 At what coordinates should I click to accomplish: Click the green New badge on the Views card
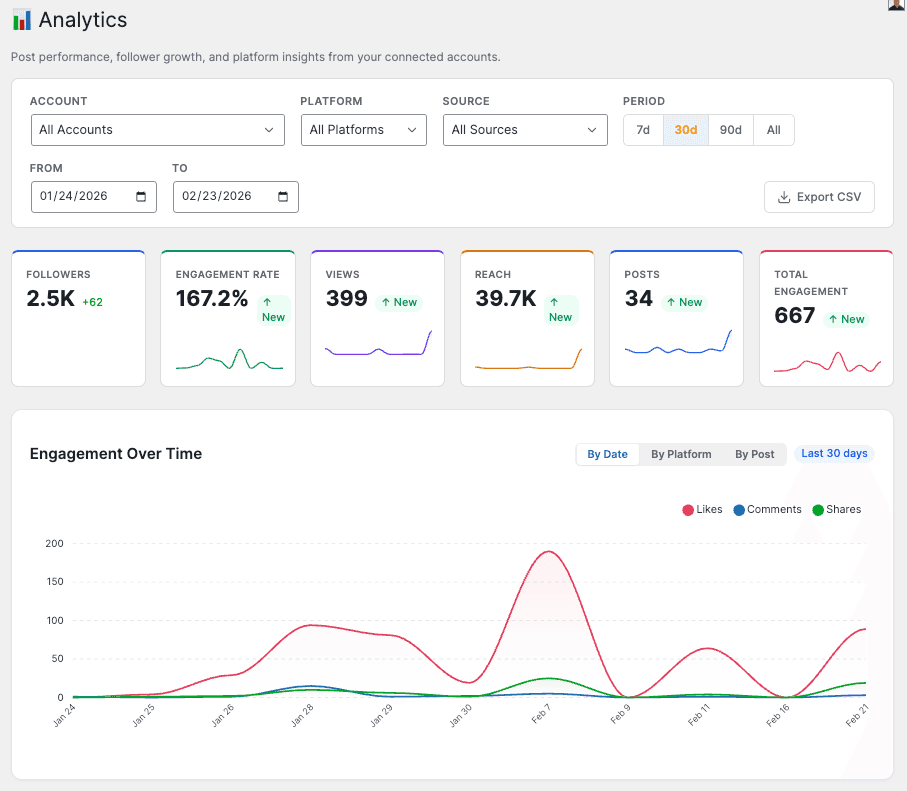(399, 301)
